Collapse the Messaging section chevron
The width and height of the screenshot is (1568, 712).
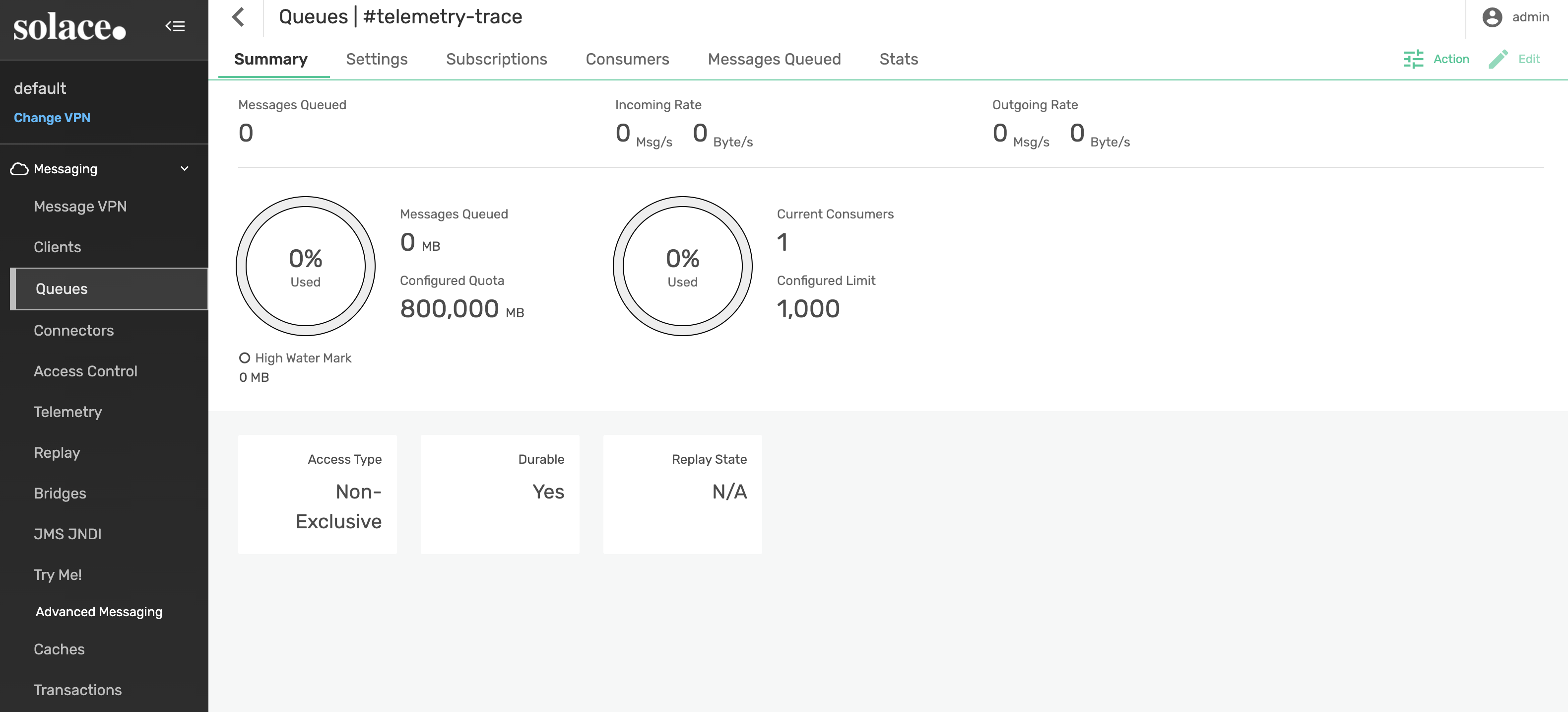185,169
